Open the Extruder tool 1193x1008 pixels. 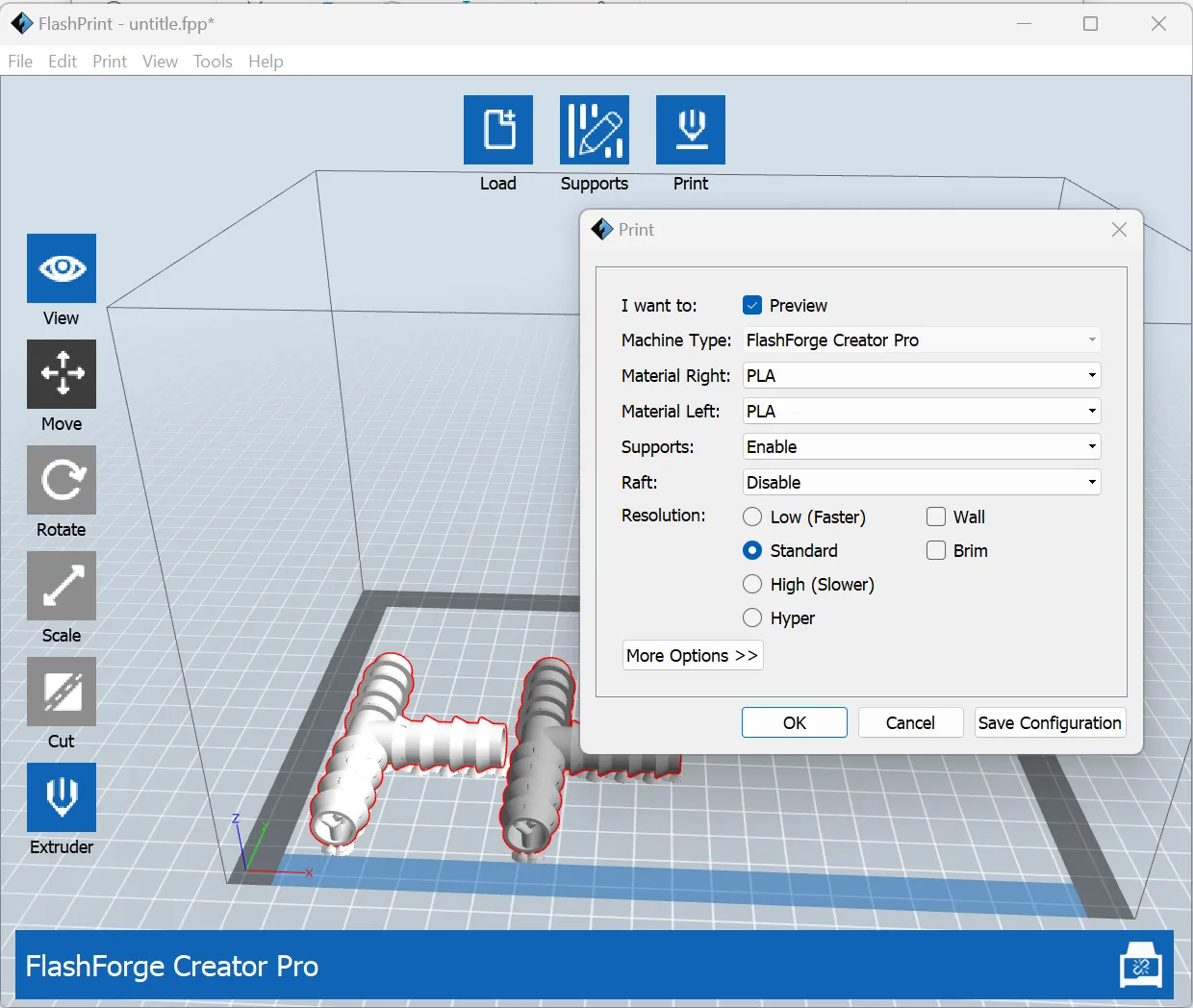pos(62,797)
